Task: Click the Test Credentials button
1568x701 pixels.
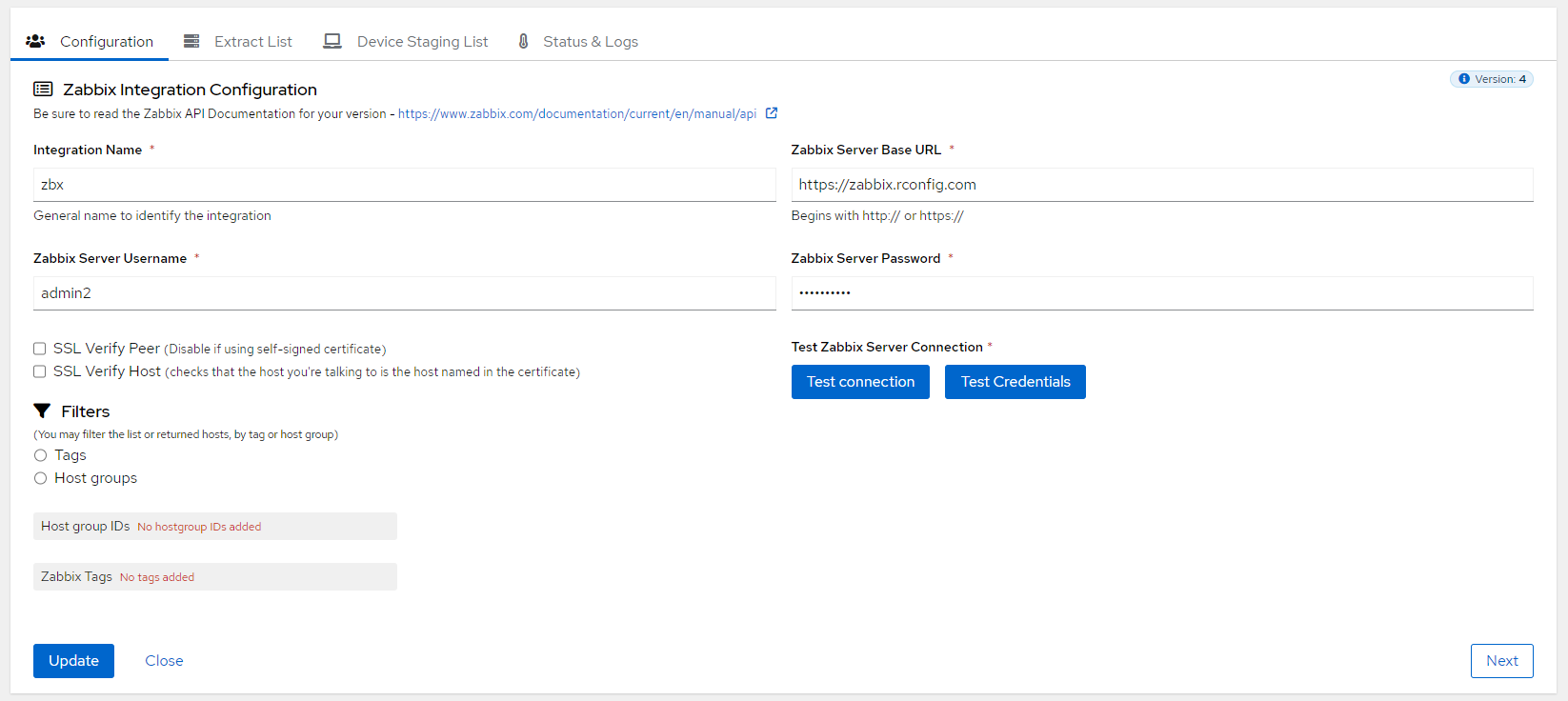Action: pyautogui.click(x=1015, y=382)
